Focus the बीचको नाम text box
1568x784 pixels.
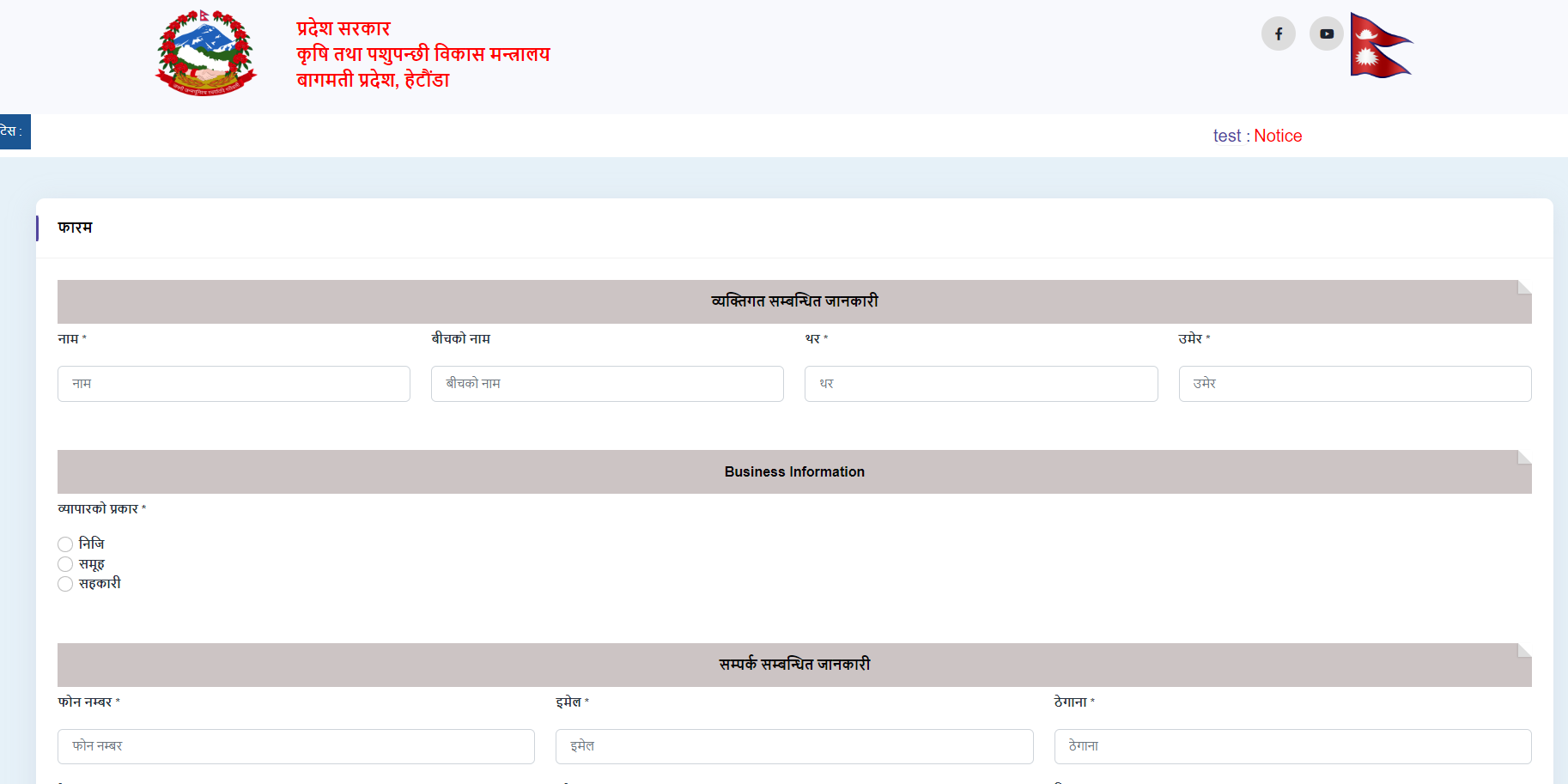607,384
